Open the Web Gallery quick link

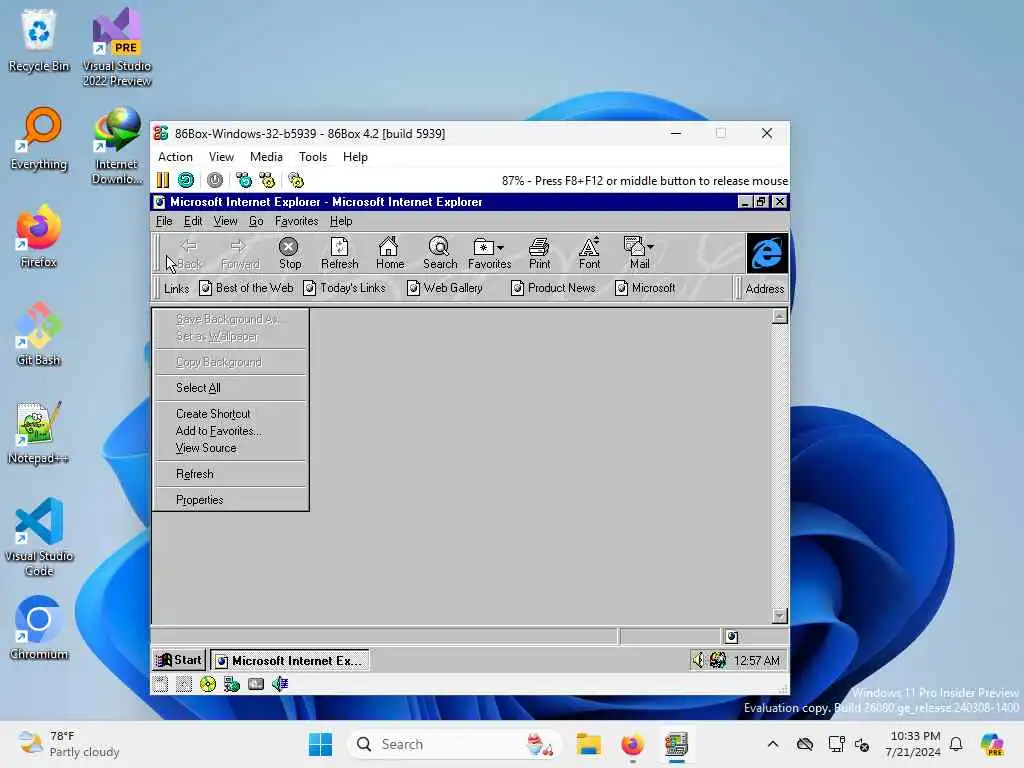[445, 288]
